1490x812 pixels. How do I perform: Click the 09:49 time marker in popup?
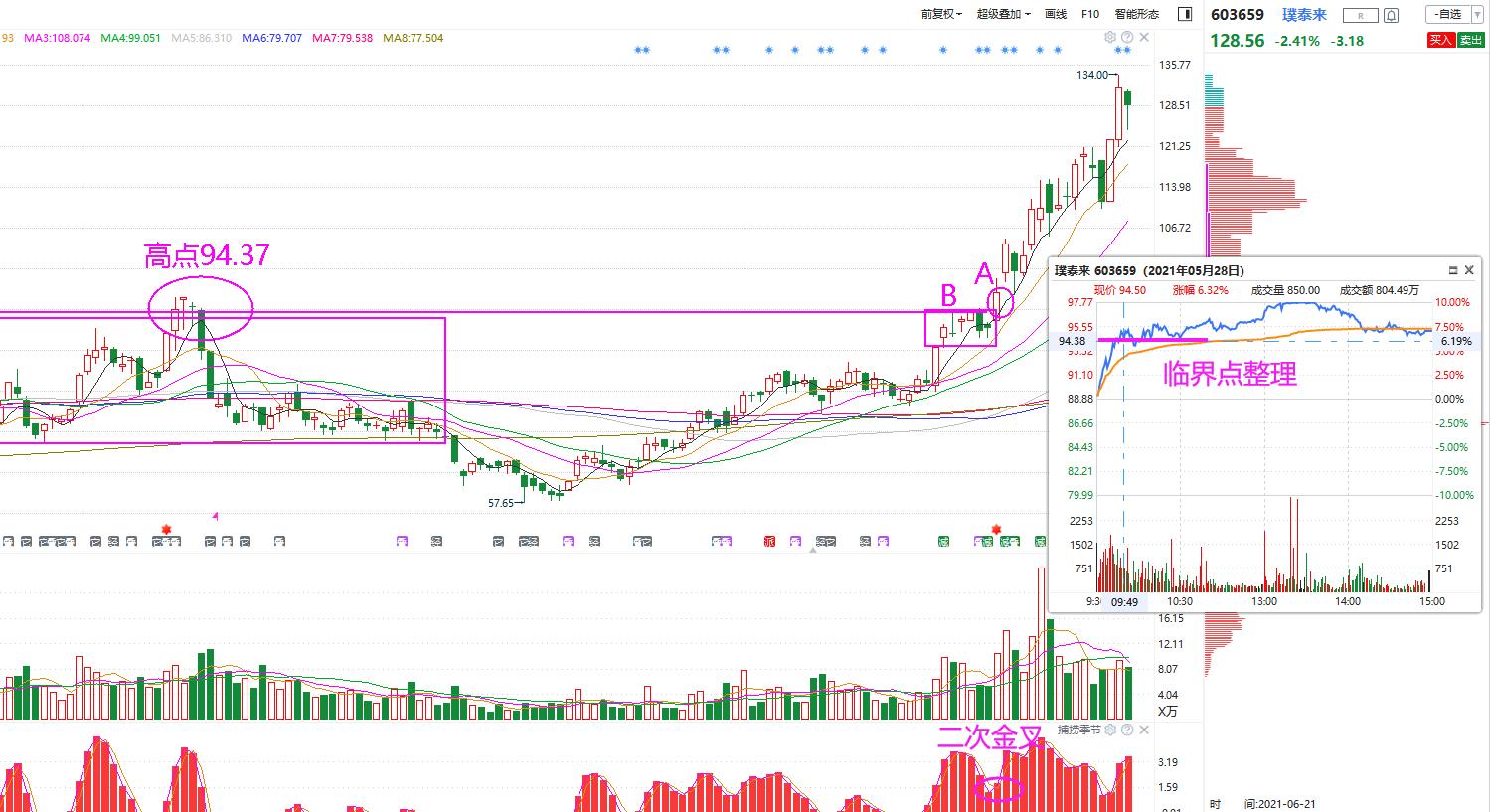click(x=1124, y=601)
